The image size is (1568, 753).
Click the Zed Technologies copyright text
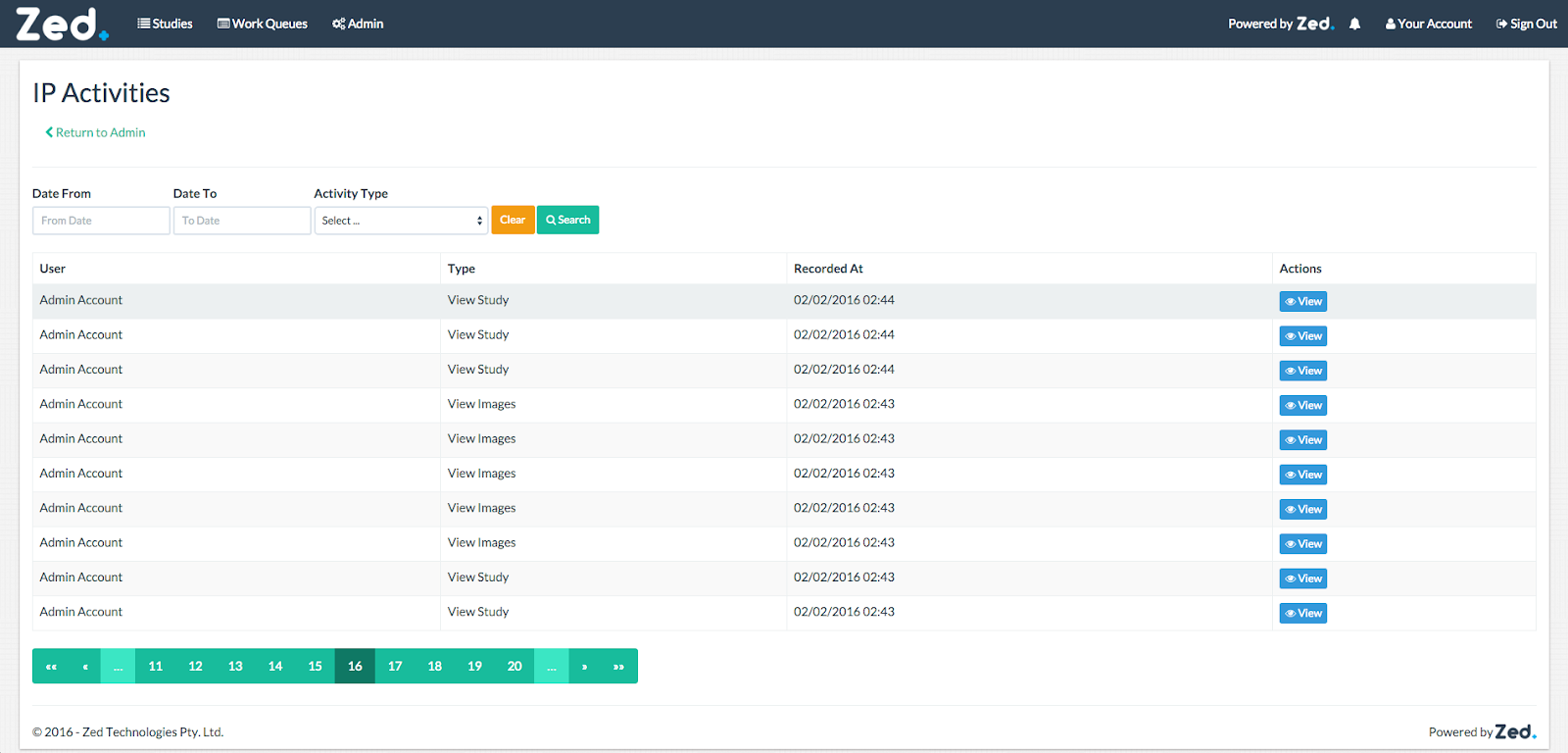127,731
